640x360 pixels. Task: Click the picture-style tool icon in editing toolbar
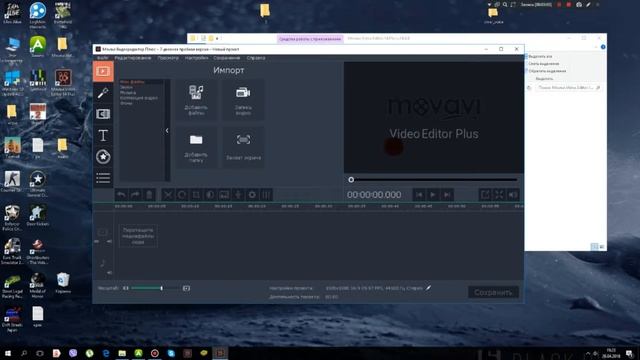point(224,195)
